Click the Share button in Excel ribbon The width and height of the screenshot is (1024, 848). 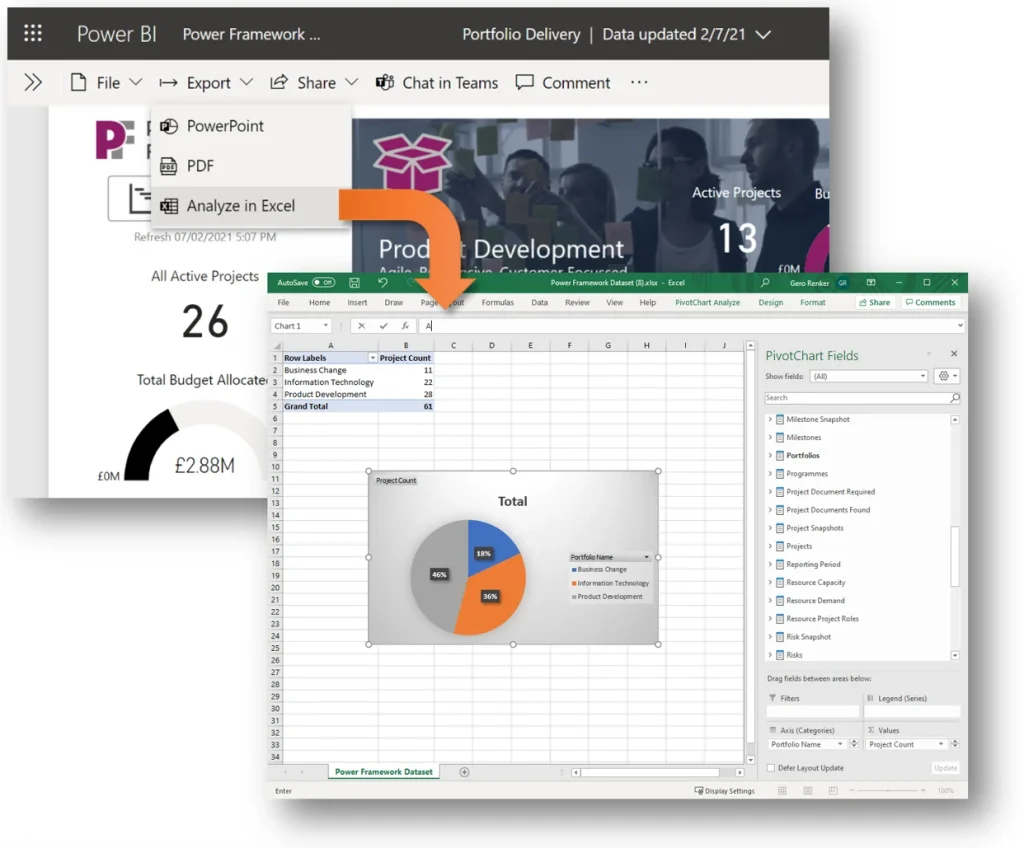[x=875, y=302]
